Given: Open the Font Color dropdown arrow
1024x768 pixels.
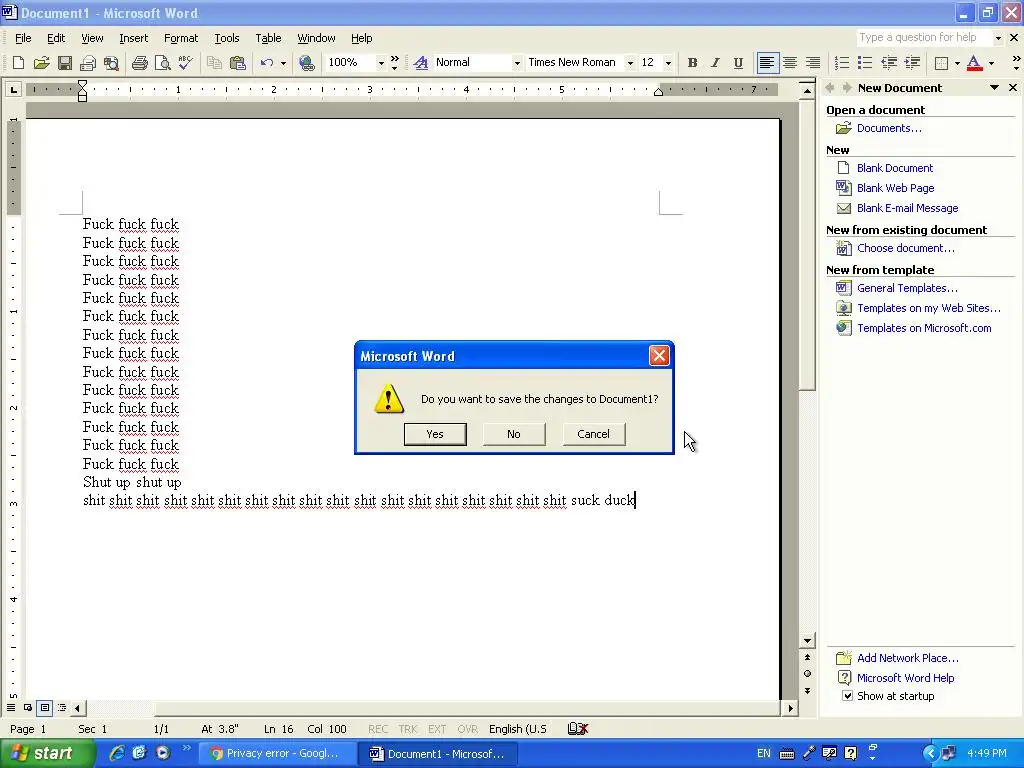Looking at the screenshot, I should [991, 63].
